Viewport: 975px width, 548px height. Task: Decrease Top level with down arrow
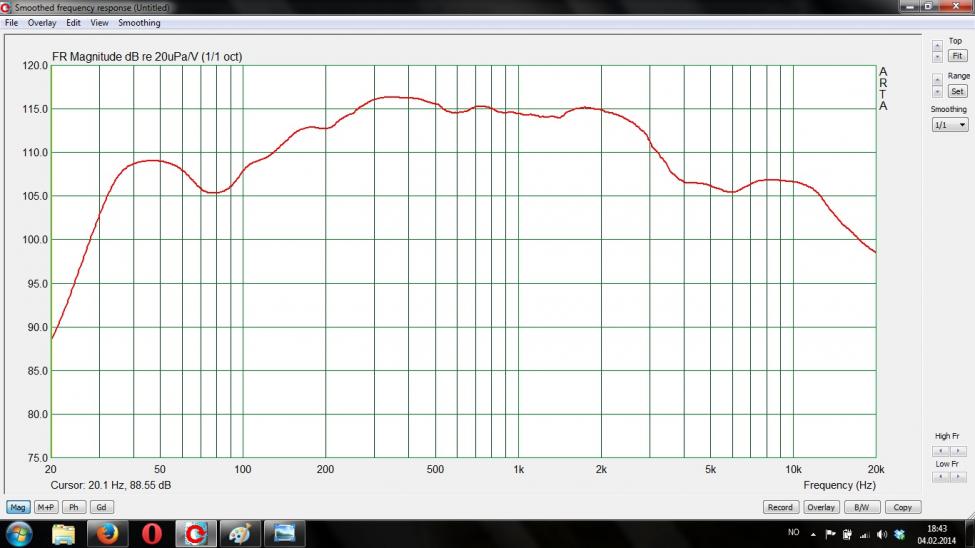click(x=937, y=57)
